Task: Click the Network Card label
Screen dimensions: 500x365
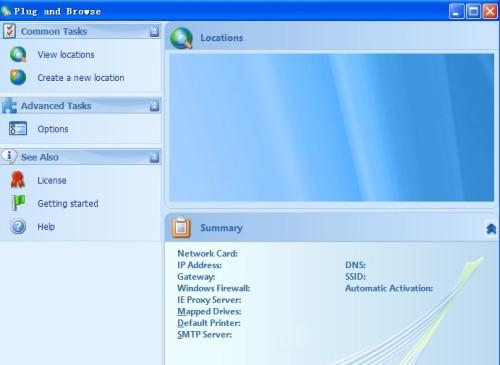Action: tap(207, 253)
